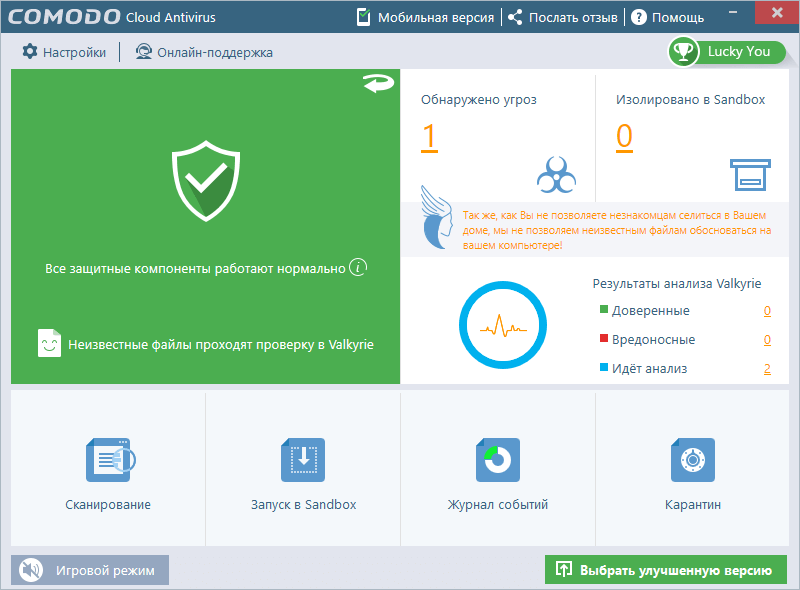Open Сканирование scan tile icon
The height and width of the screenshot is (590, 800).
click(110, 460)
